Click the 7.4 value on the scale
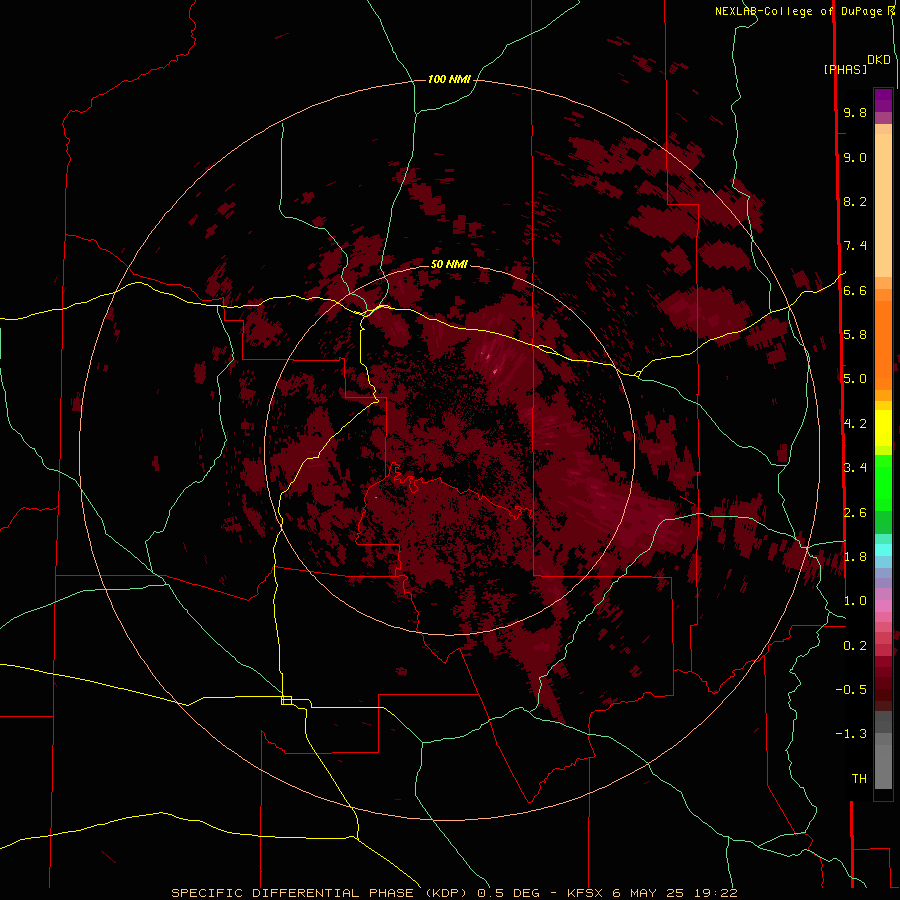The width and height of the screenshot is (900, 900). (855, 246)
